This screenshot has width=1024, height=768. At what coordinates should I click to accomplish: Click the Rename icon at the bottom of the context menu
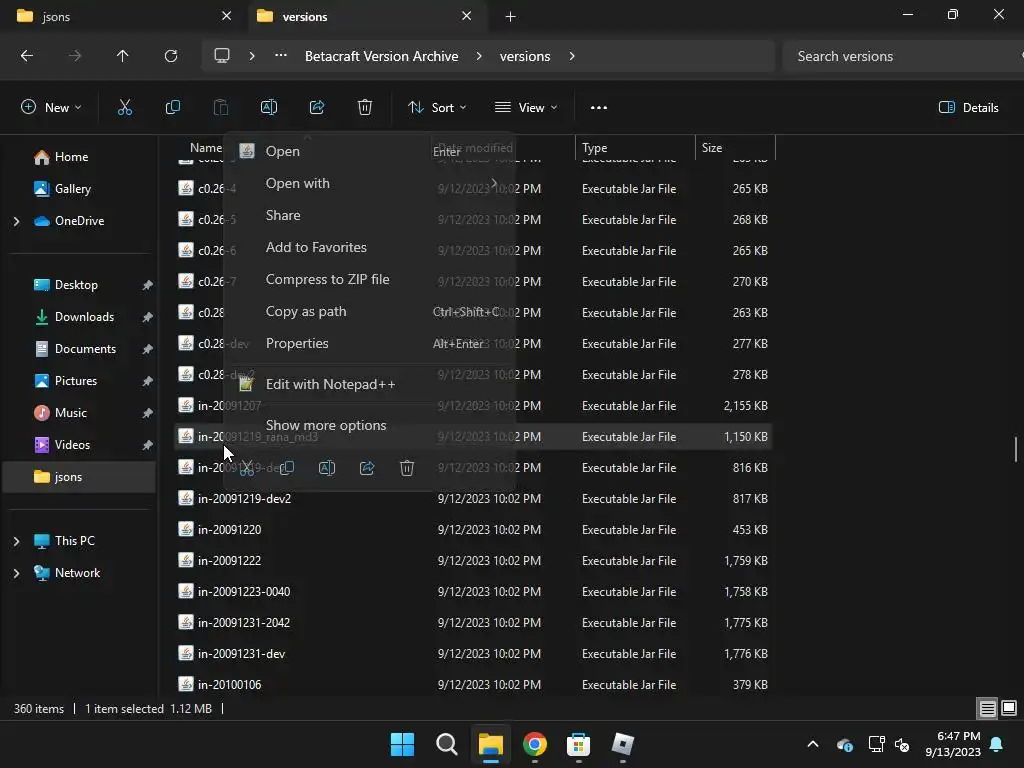pos(327,468)
